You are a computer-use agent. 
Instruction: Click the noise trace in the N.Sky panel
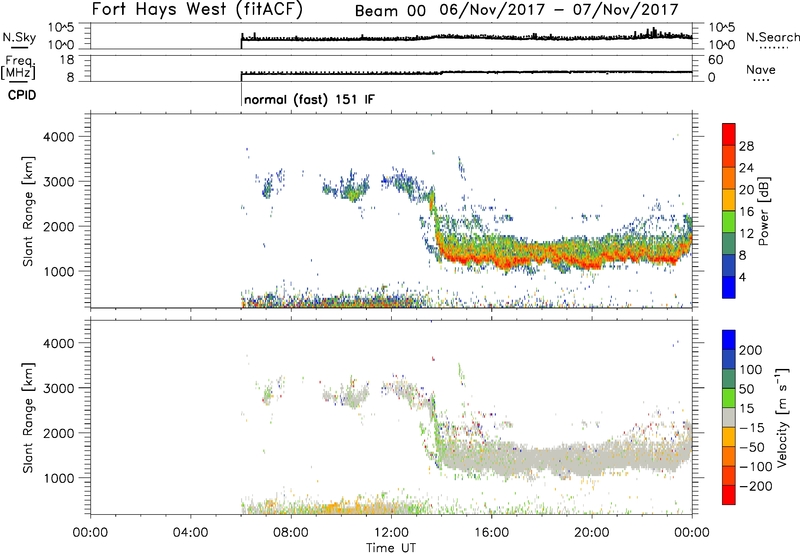pos(466,37)
